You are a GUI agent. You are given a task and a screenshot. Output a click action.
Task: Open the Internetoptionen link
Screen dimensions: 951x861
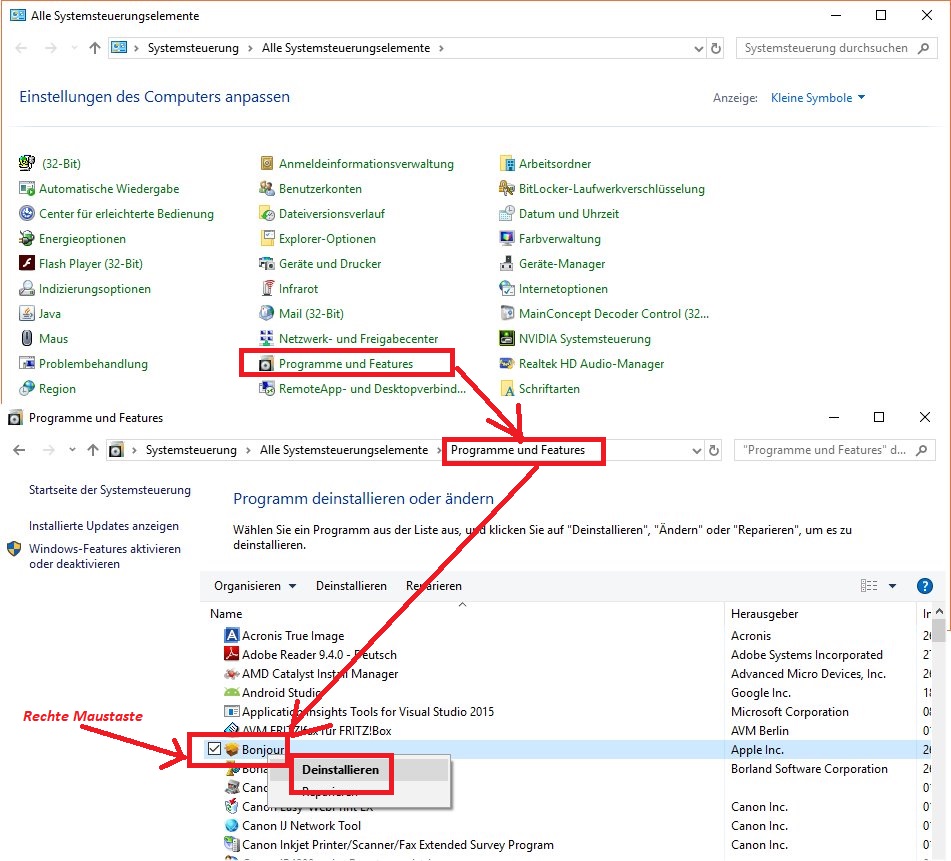563,289
